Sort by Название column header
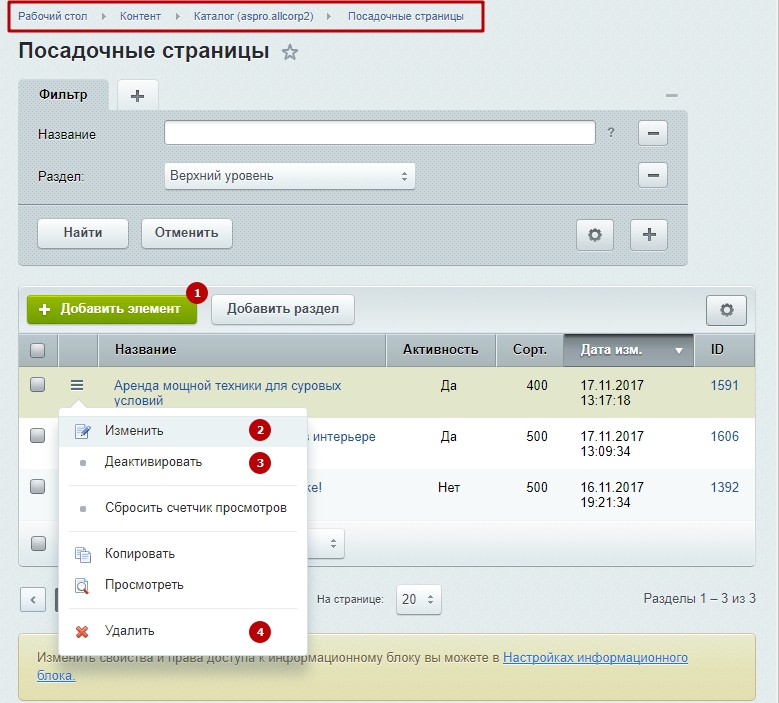This screenshot has width=779, height=703. click(242, 350)
